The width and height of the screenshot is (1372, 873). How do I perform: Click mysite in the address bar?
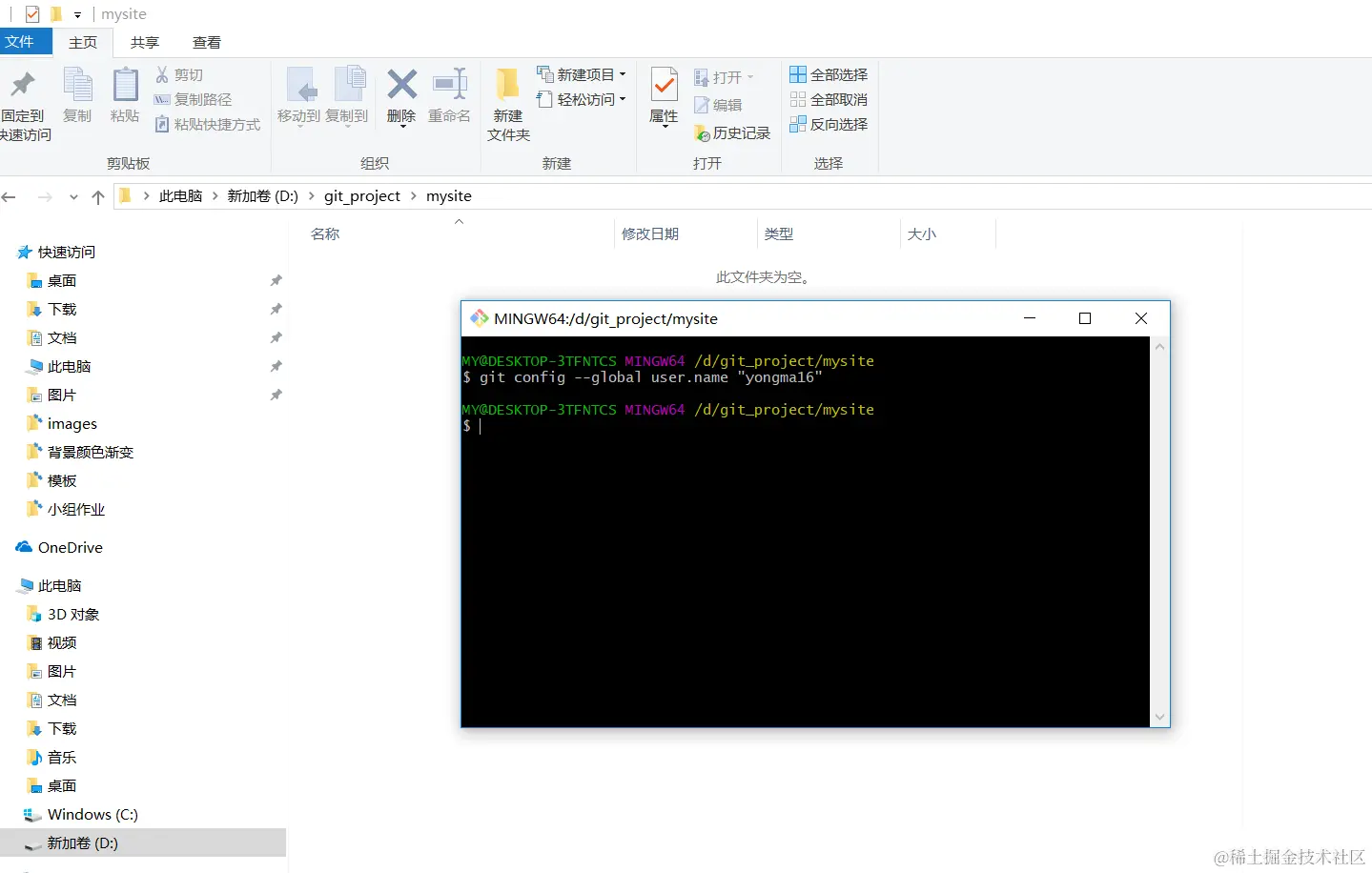point(449,196)
